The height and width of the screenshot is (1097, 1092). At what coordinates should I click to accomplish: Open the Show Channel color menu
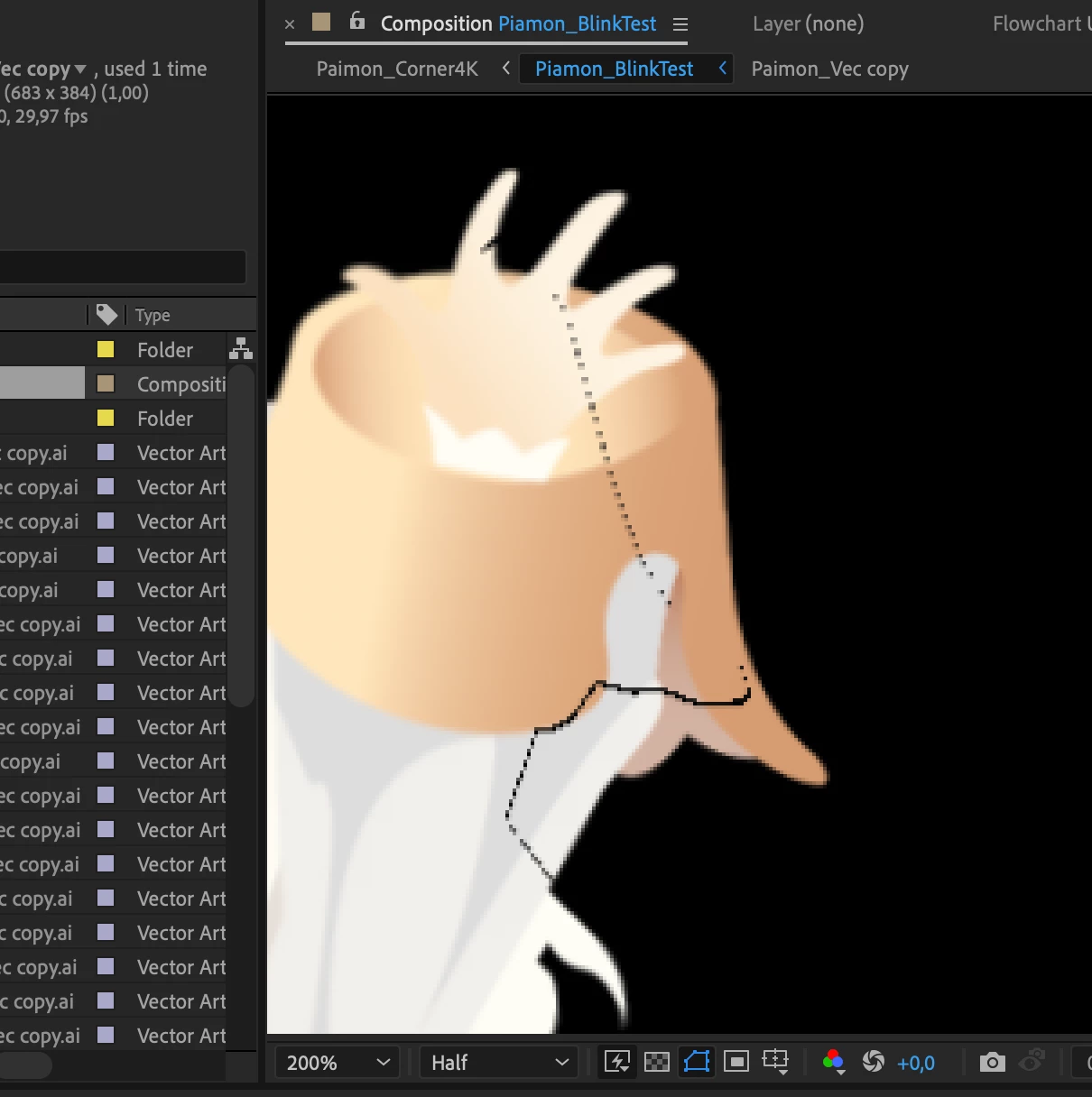pyautogui.click(x=834, y=1062)
